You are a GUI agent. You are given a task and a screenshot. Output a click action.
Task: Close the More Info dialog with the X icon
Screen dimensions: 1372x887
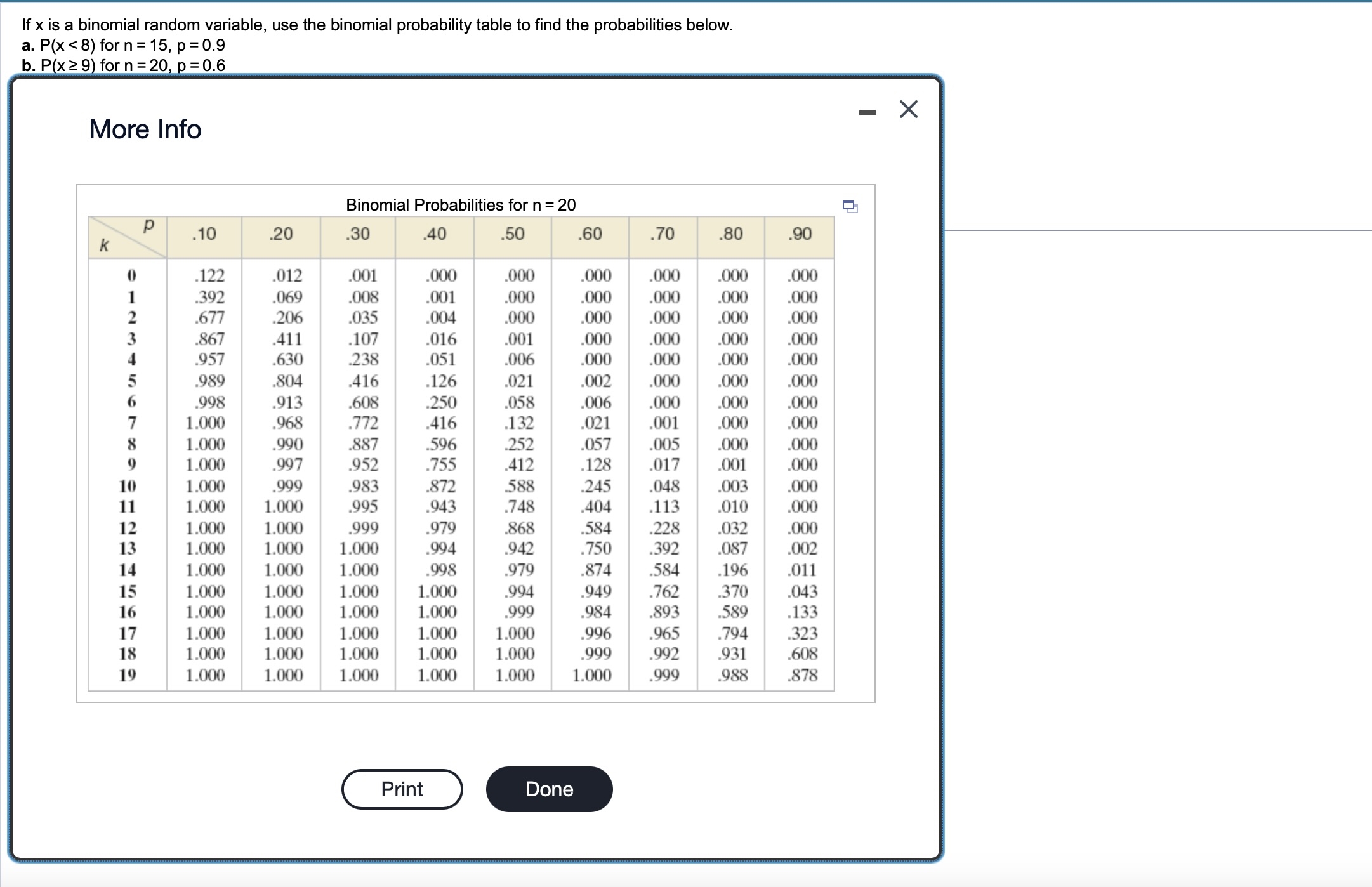[x=909, y=108]
